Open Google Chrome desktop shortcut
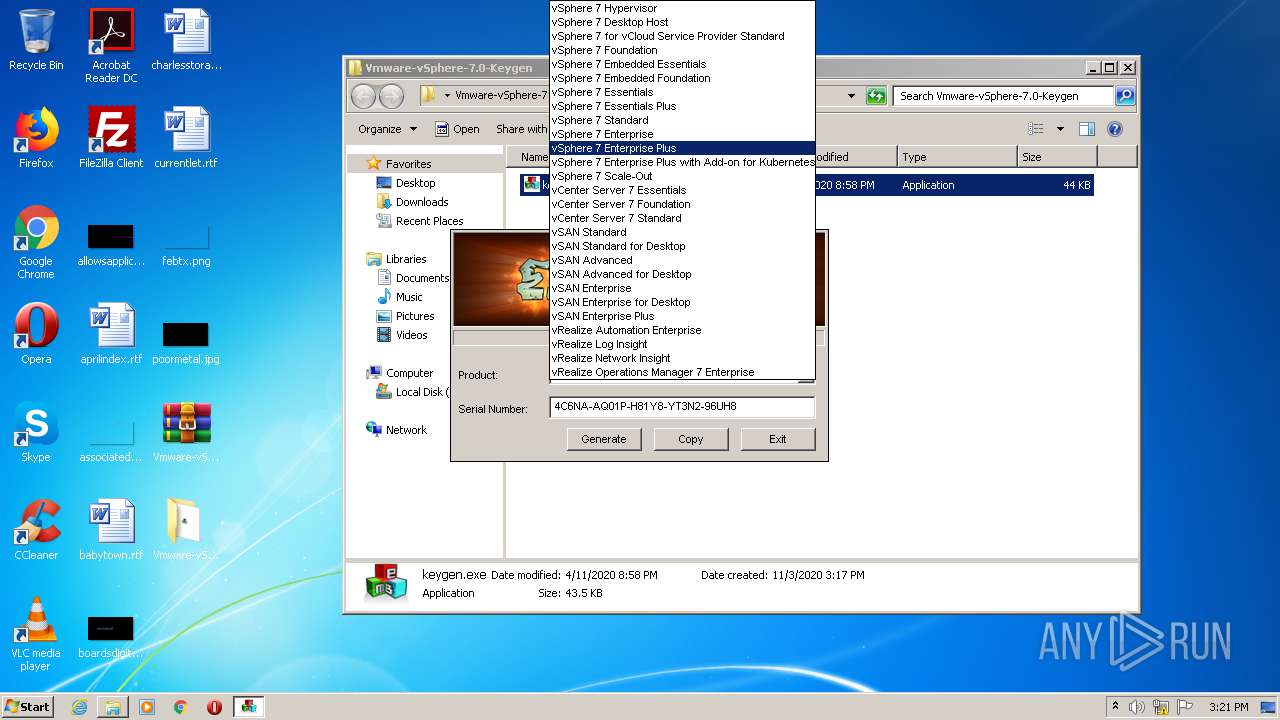Screen dimensions: 1280x720 click(x=36, y=243)
